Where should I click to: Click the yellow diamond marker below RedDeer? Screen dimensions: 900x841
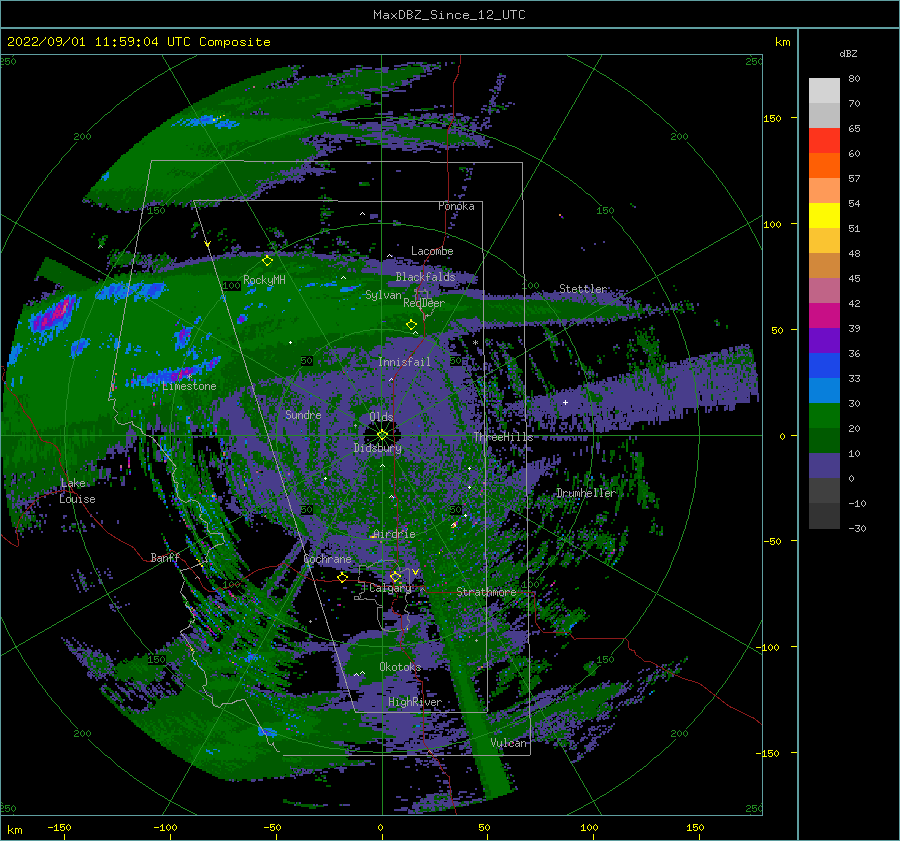pyautogui.click(x=411, y=325)
